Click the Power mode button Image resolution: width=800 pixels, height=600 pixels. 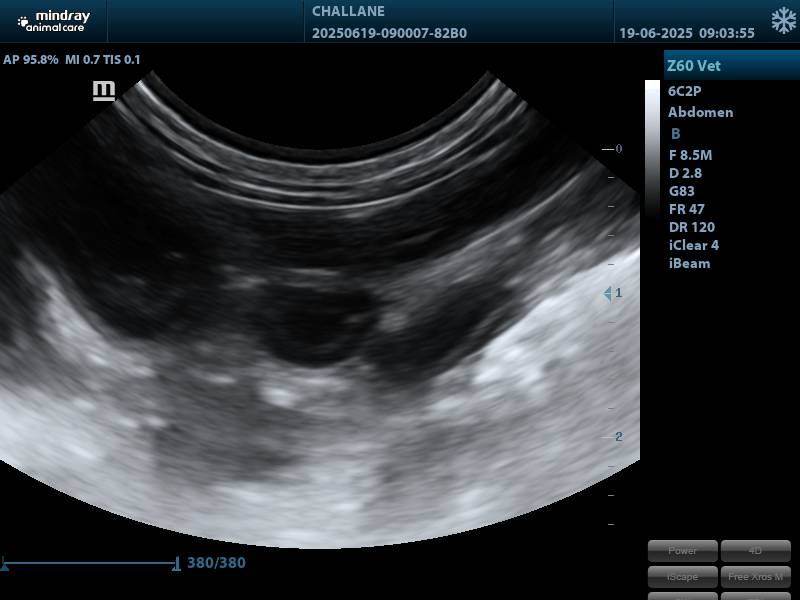pos(683,551)
